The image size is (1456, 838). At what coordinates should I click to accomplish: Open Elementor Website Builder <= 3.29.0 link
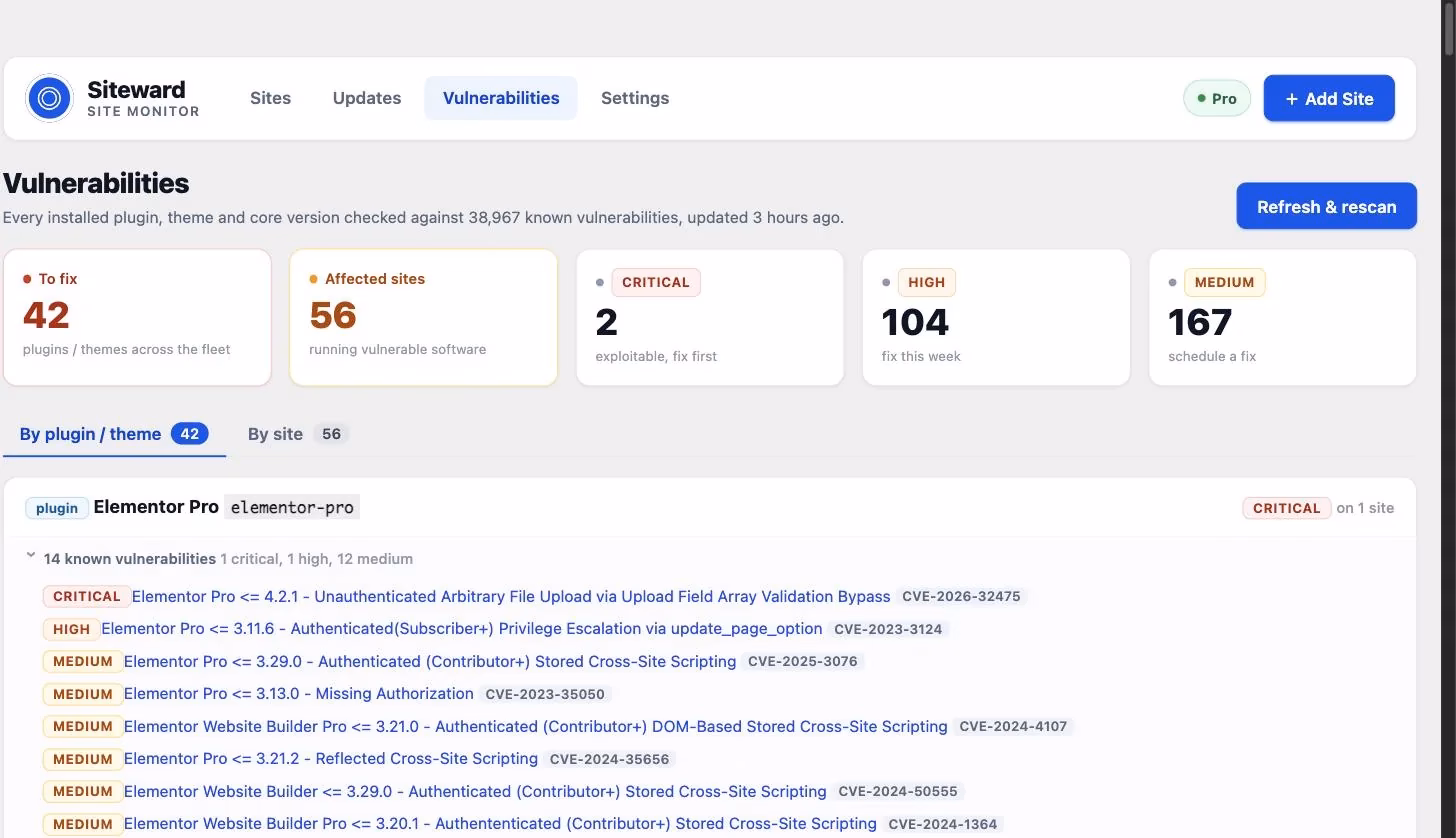[x=475, y=791]
